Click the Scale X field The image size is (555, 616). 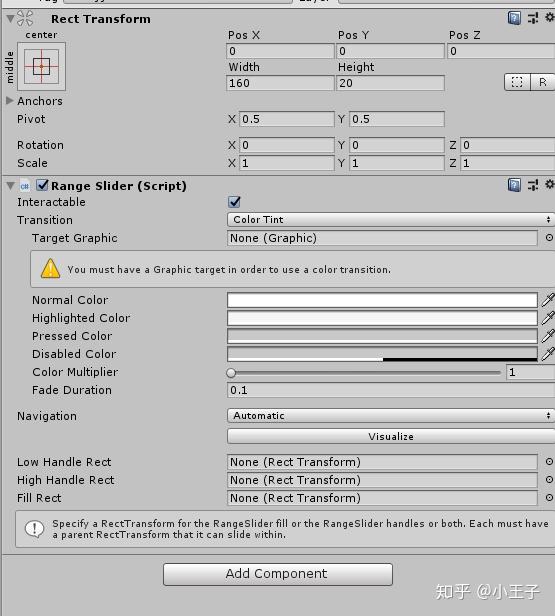286,163
